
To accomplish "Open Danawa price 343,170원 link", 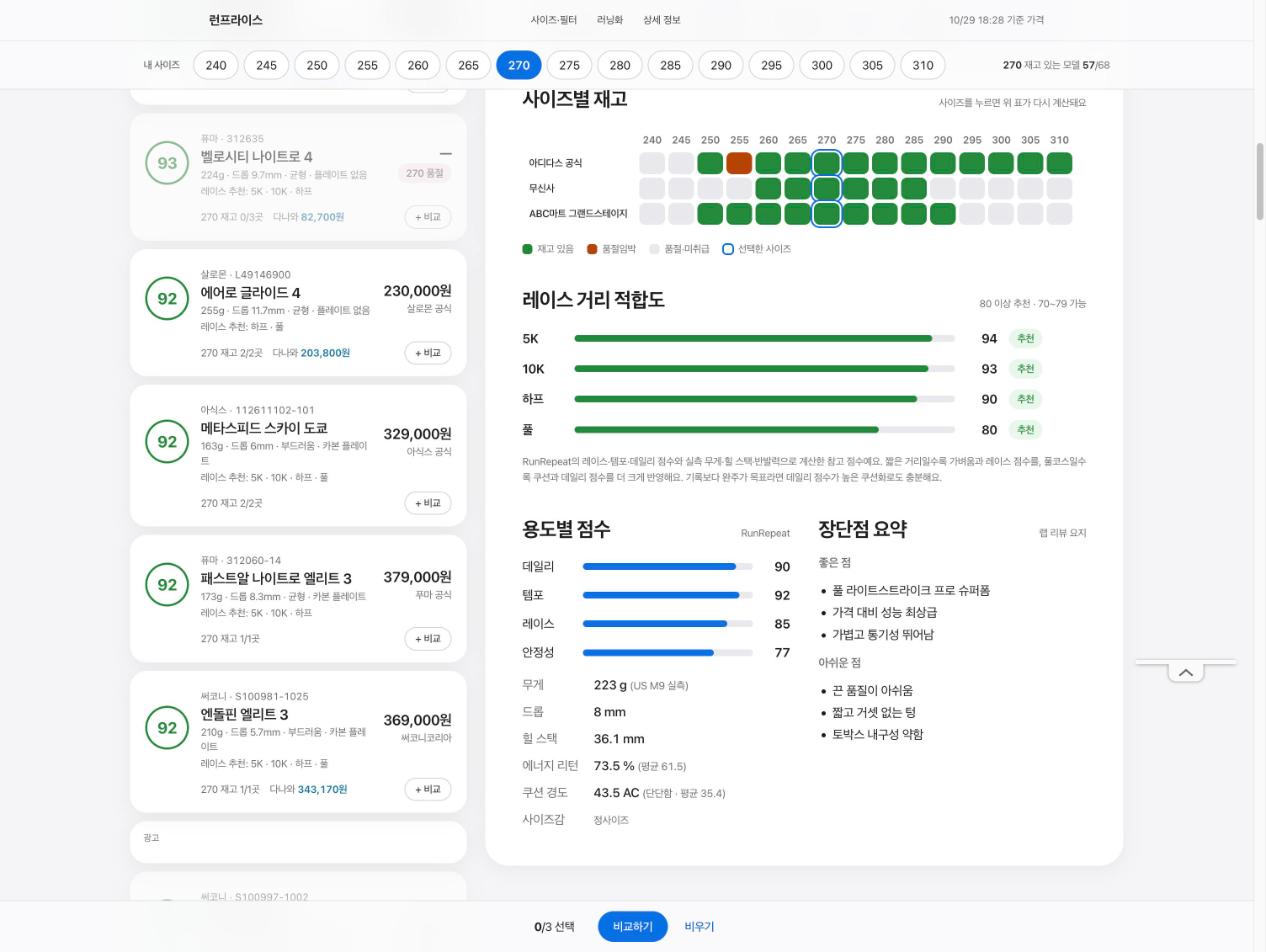I will tap(322, 789).
